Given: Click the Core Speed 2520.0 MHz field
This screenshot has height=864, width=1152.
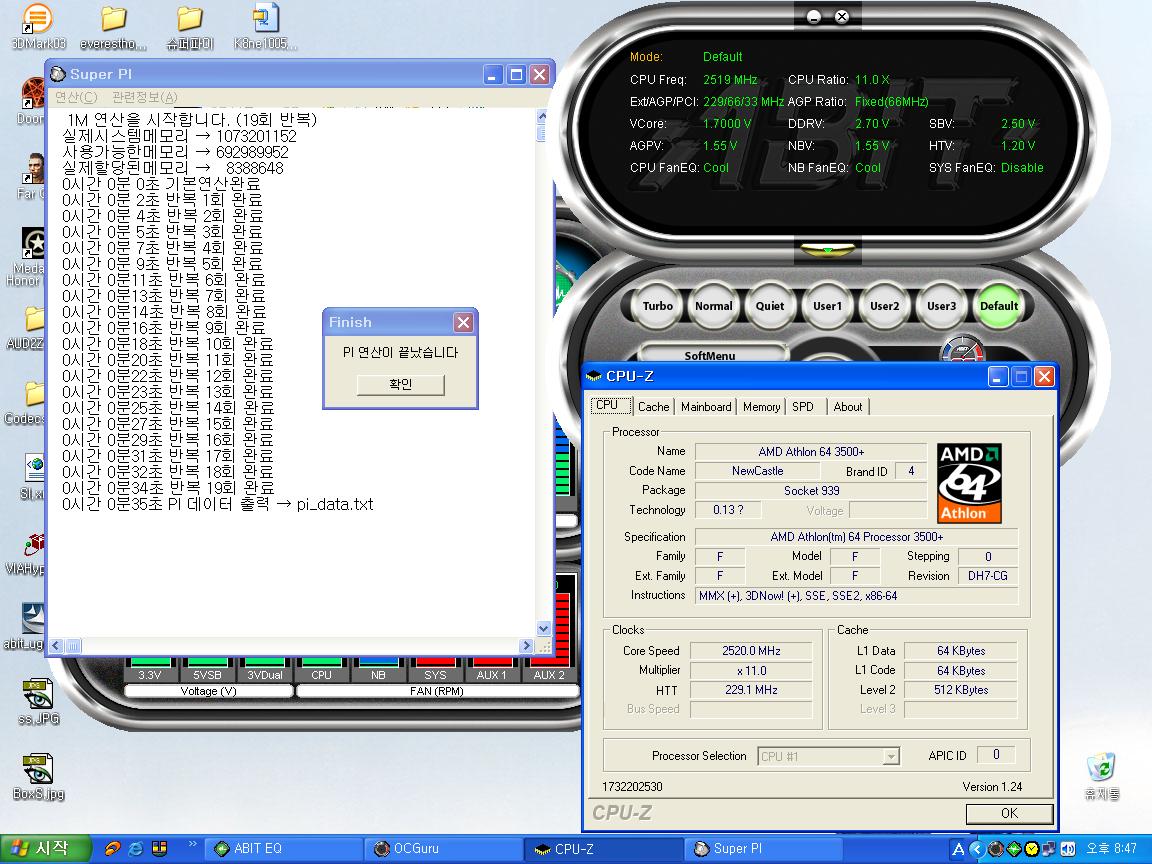Looking at the screenshot, I should pyautogui.click(x=751, y=651).
